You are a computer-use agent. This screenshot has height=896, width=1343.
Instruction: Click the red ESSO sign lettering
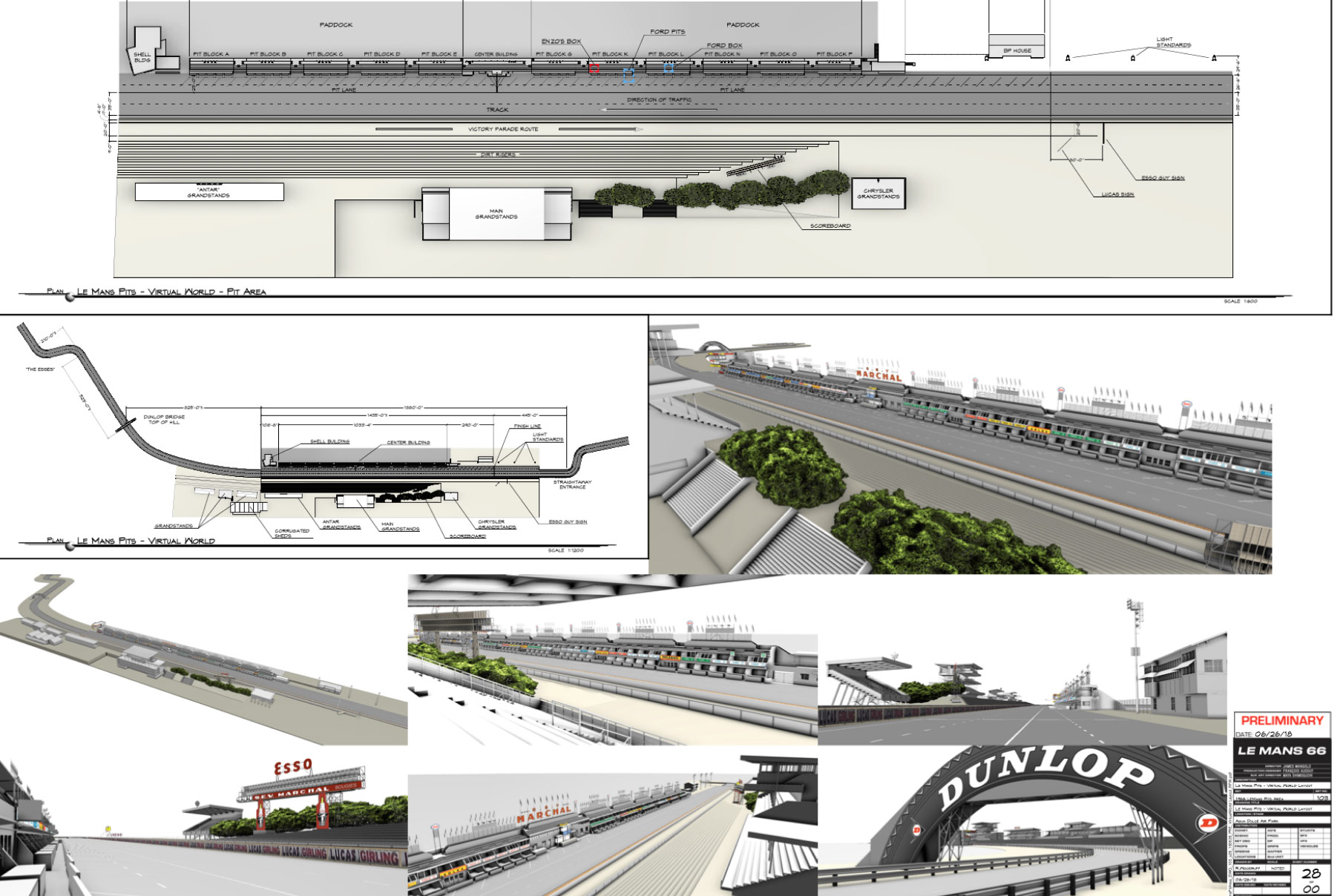tap(293, 768)
